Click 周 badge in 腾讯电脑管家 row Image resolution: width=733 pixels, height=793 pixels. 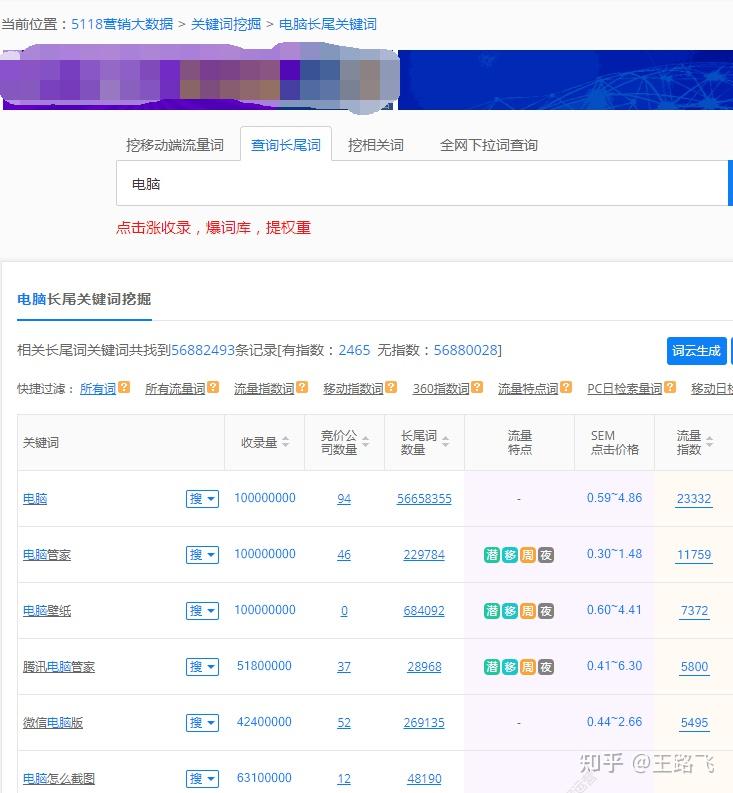point(528,667)
